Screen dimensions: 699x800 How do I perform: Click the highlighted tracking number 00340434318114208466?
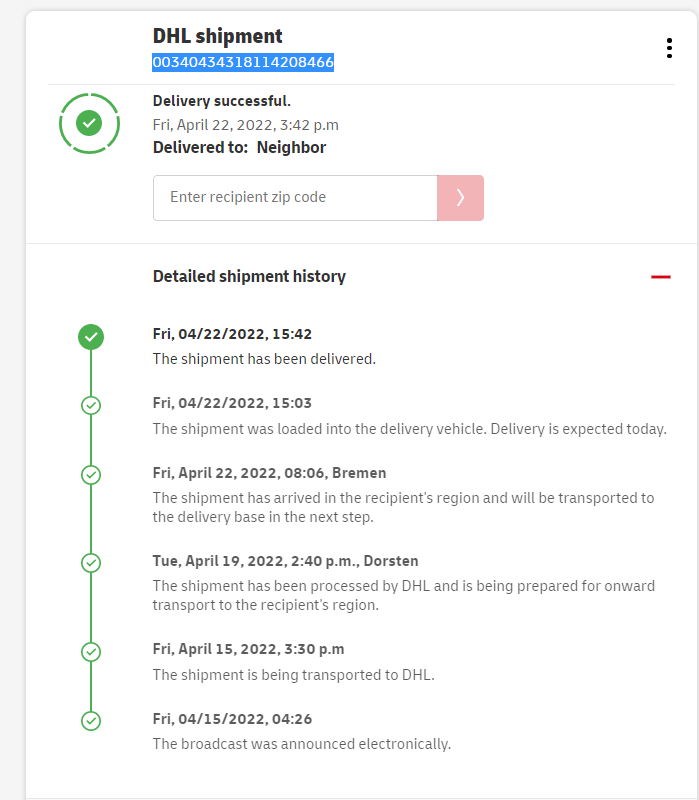click(243, 62)
